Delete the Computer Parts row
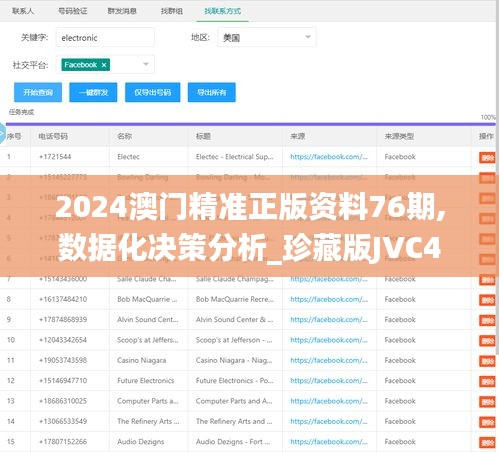Viewport: 499px width, 452px height. point(487,402)
